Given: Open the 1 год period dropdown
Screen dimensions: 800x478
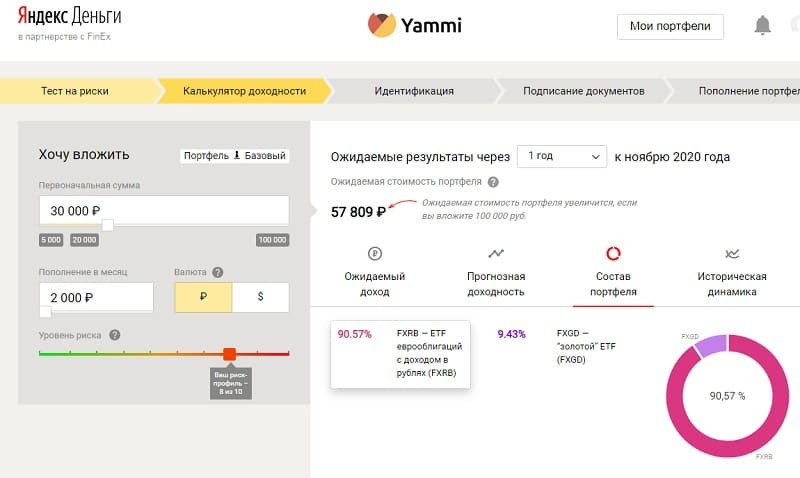Looking at the screenshot, I should click(561, 157).
